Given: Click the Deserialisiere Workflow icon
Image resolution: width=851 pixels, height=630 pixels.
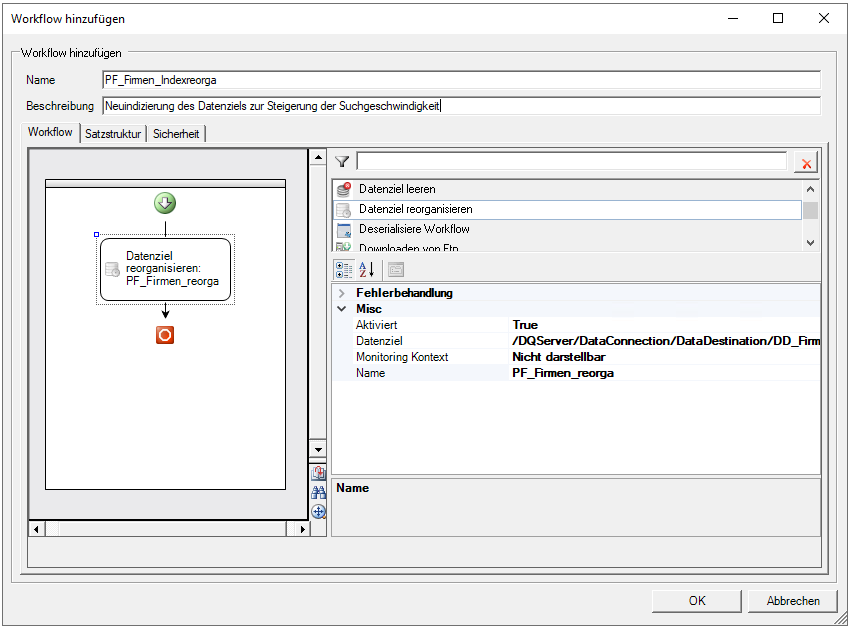Looking at the screenshot, I should click(344, 230).
